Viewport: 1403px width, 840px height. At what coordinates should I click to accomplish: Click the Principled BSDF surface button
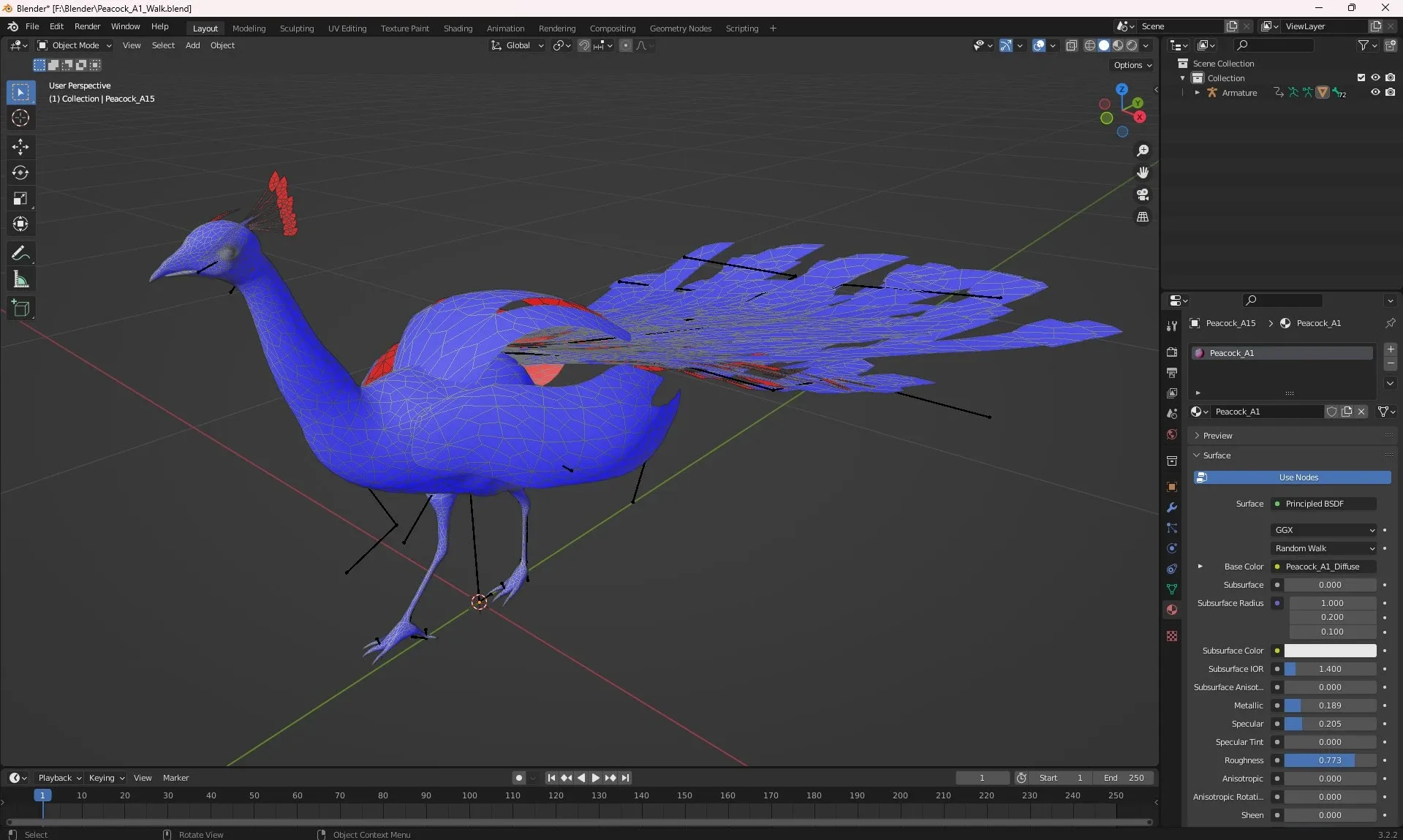tap(1324, 504)
